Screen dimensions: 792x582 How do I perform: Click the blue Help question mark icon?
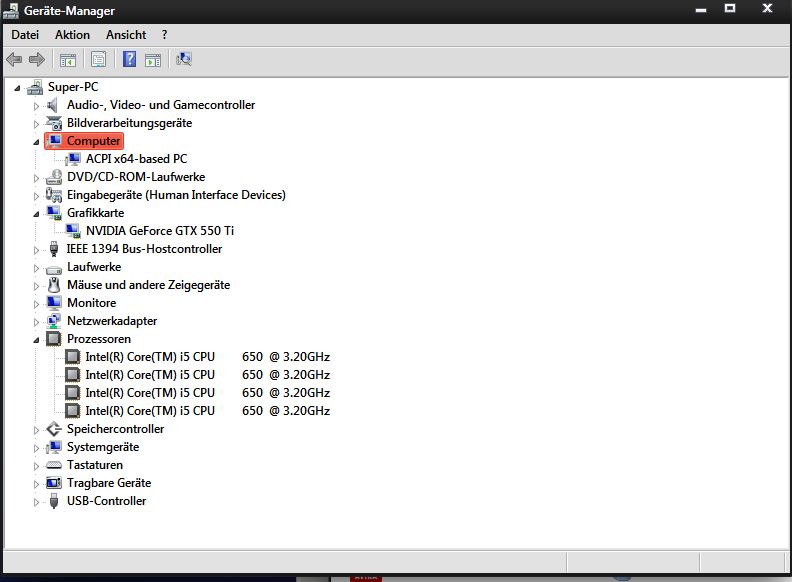(129, 59)
